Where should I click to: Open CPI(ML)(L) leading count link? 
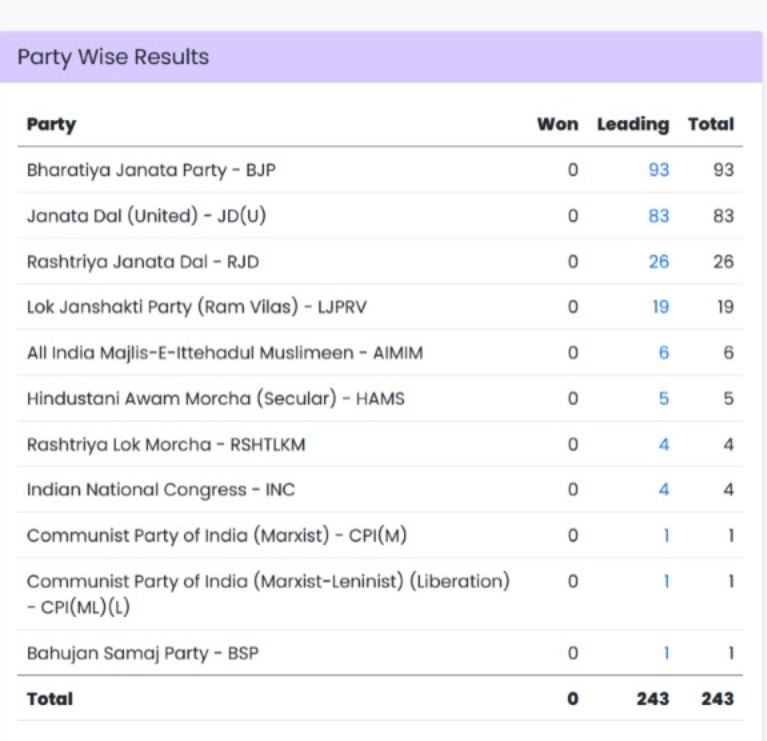[666, 581]
